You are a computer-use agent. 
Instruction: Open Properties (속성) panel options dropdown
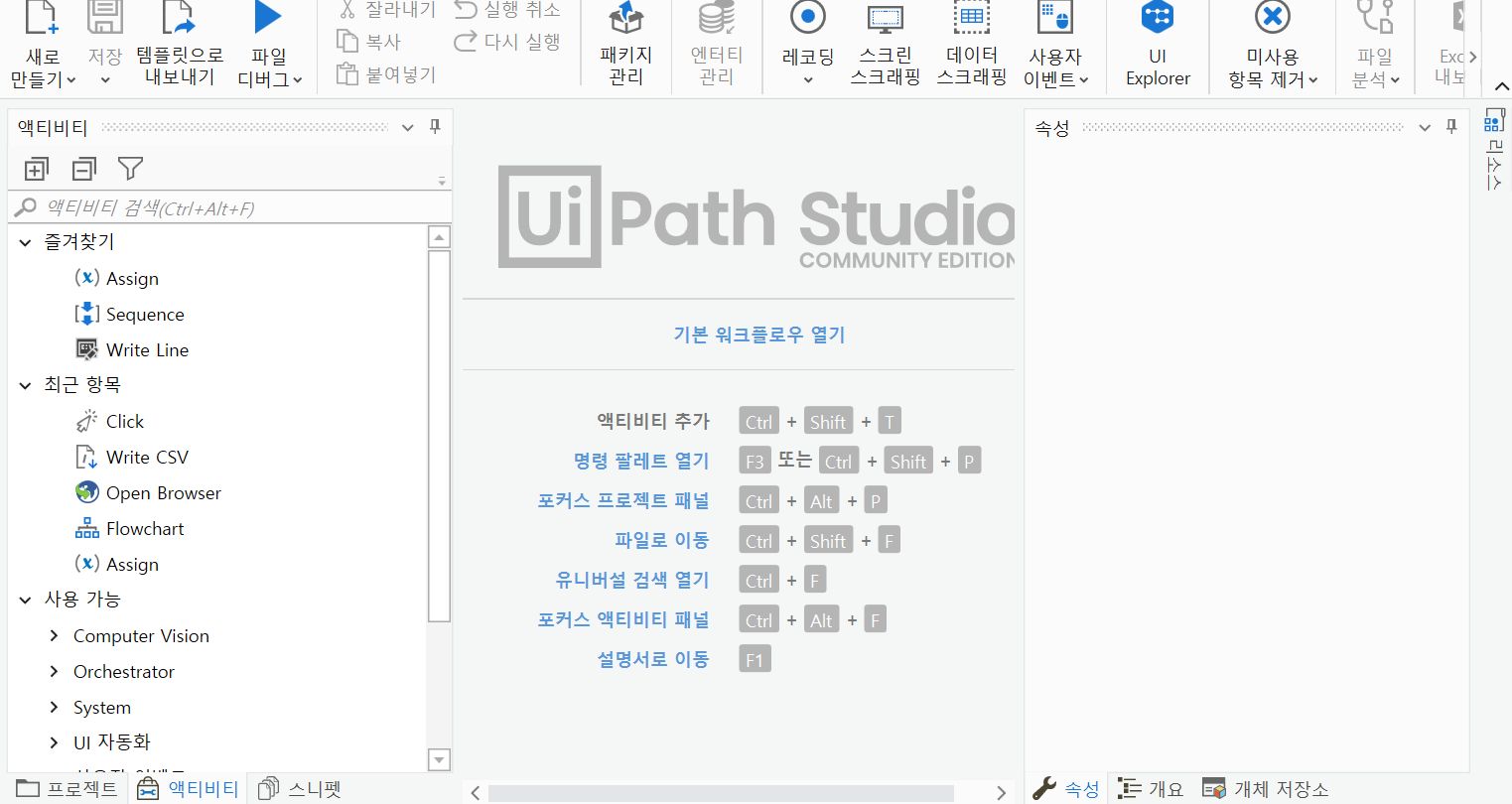coord(1425,127)
